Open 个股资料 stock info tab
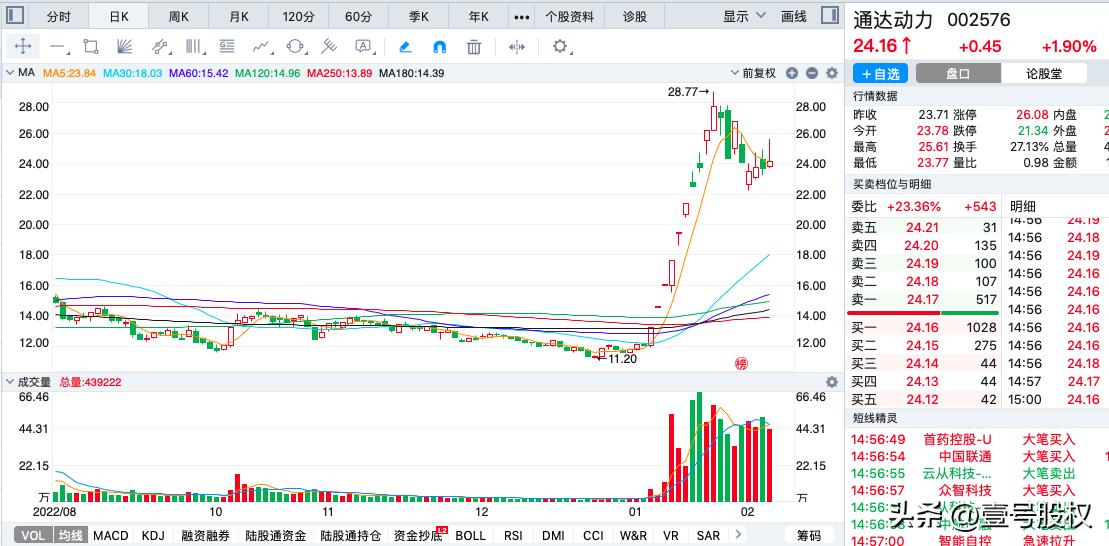The width and height of the screenshot is (1109, 546). tap(569, 17)
